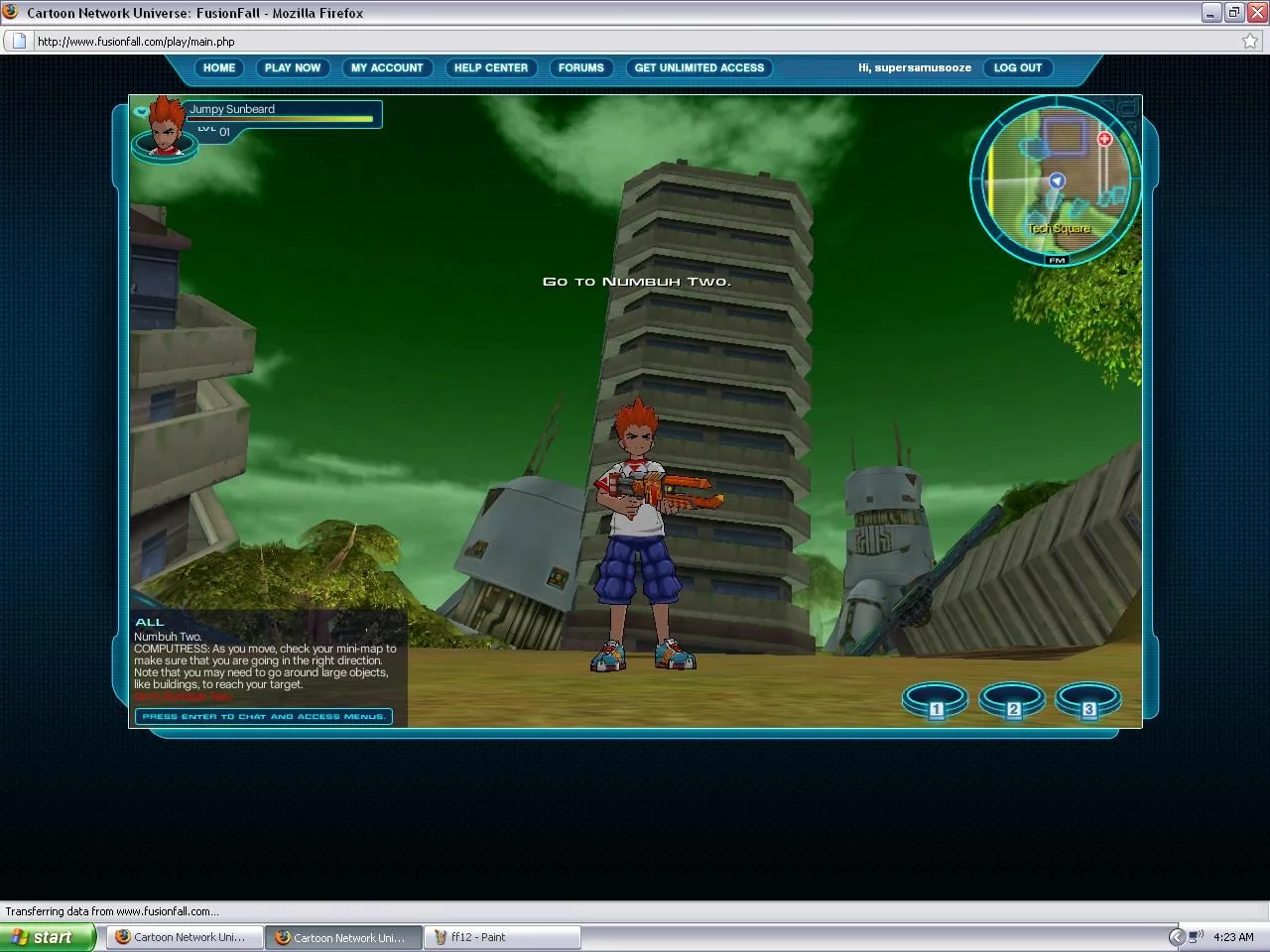This screenshot has height=952, width=1270.
Task: Click the FM tag below mini-map
Action: tap(1057, 260)
